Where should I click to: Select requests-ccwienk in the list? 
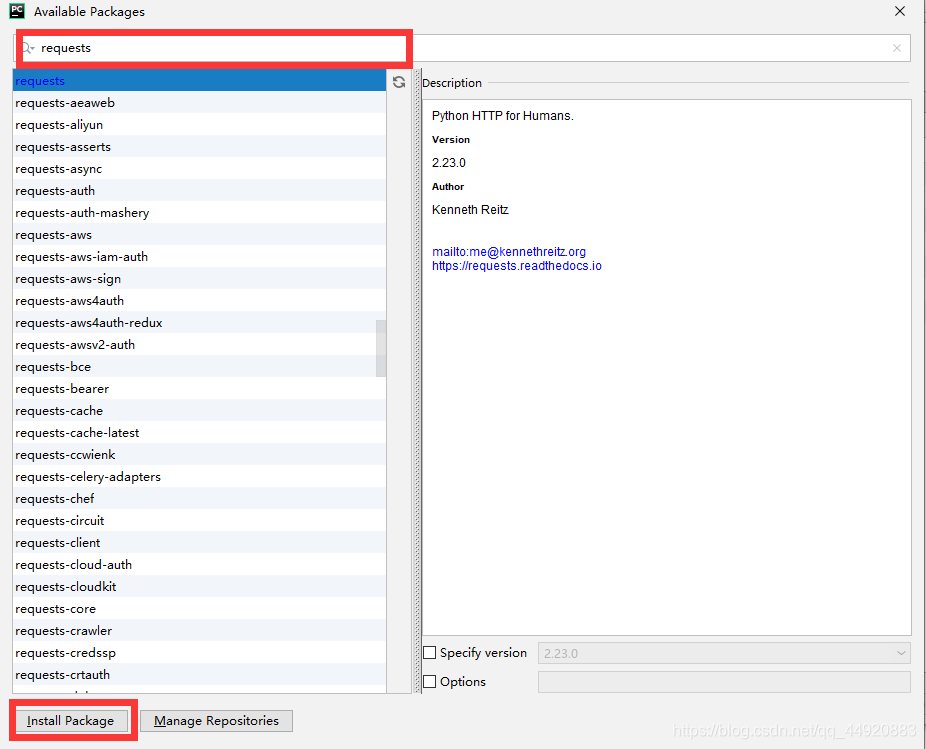click(x=199, y=455)
